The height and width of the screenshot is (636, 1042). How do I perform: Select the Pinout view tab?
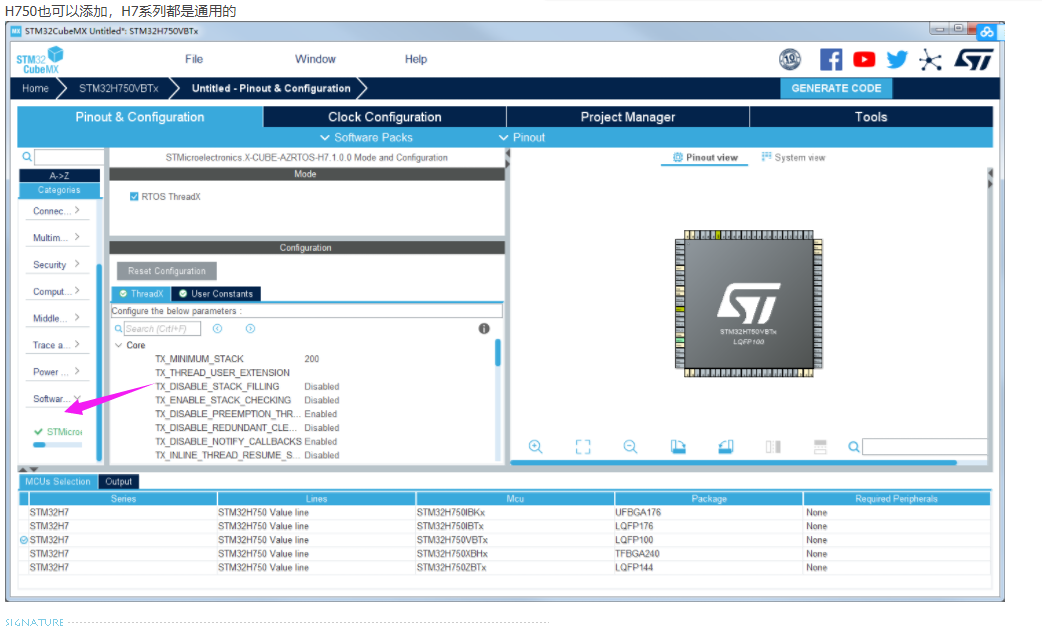point(705,158)
